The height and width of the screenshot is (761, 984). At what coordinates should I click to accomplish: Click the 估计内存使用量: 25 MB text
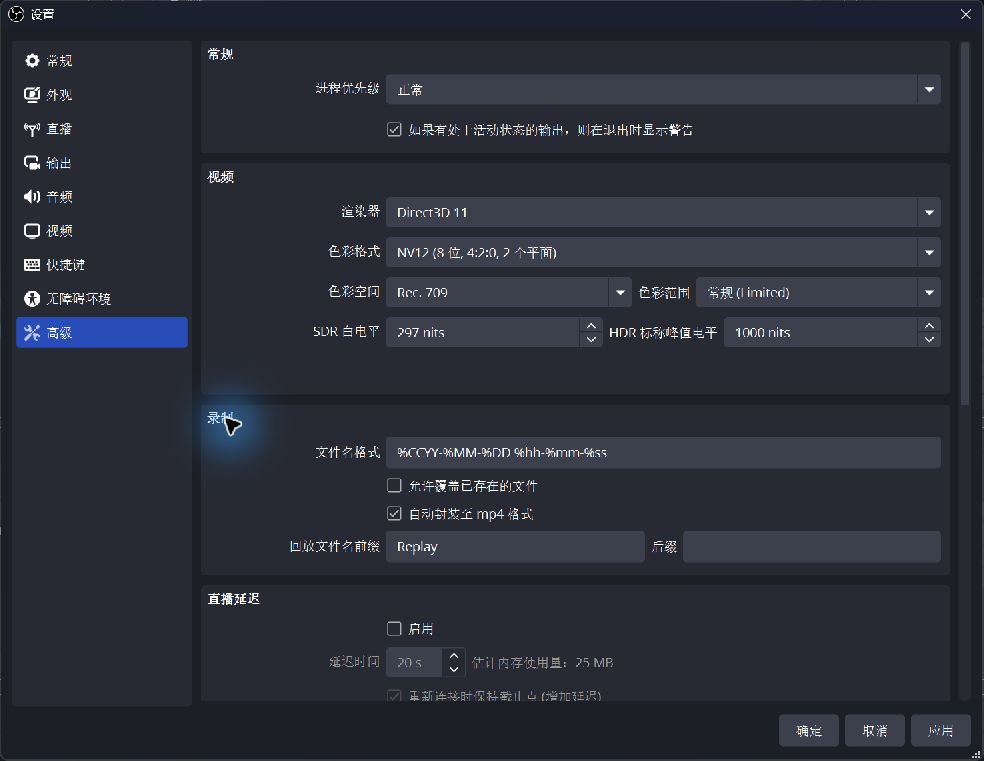[x=542, y=663]
